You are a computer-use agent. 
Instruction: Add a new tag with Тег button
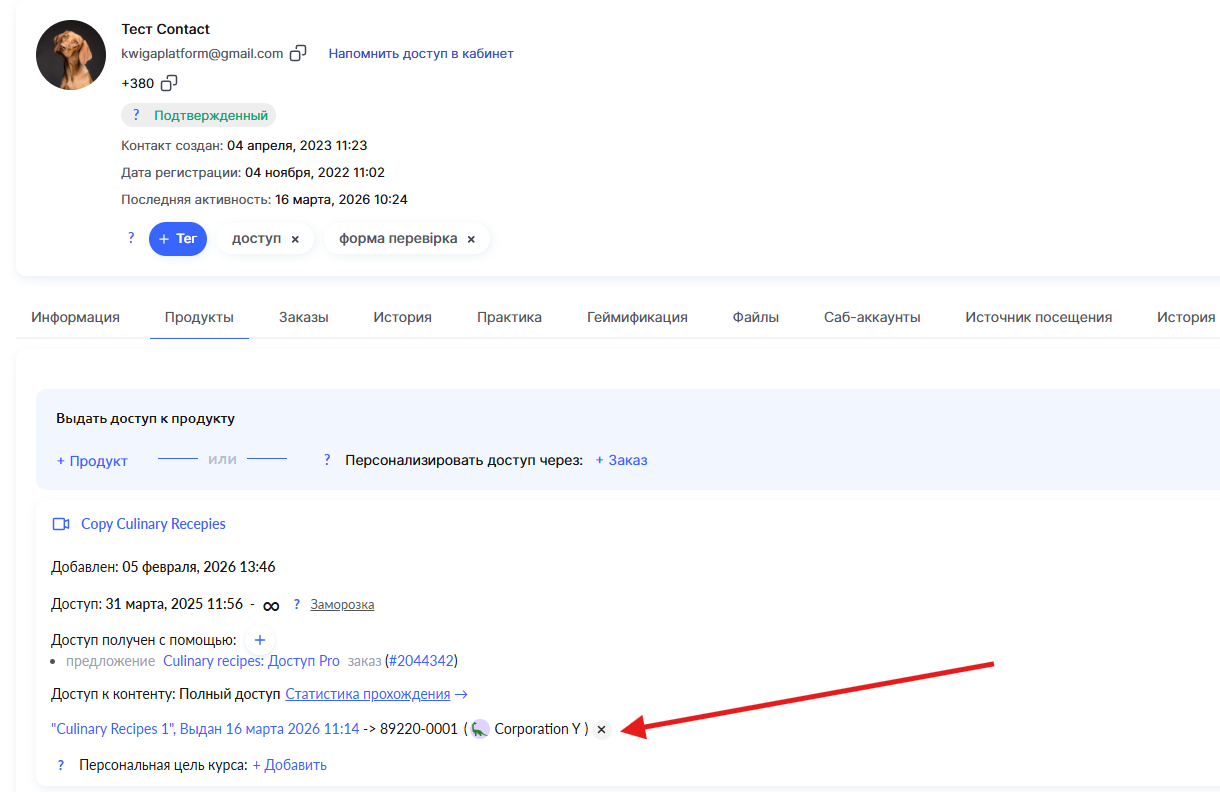coord(178,239)
